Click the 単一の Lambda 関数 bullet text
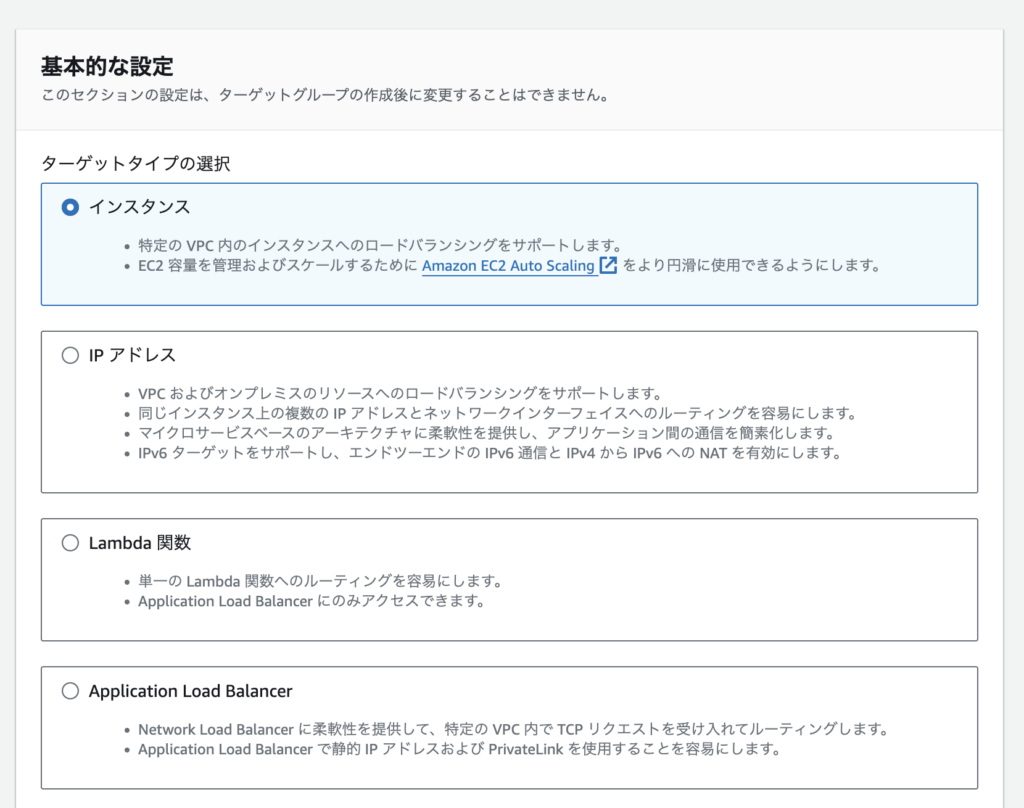 [320, 581]
